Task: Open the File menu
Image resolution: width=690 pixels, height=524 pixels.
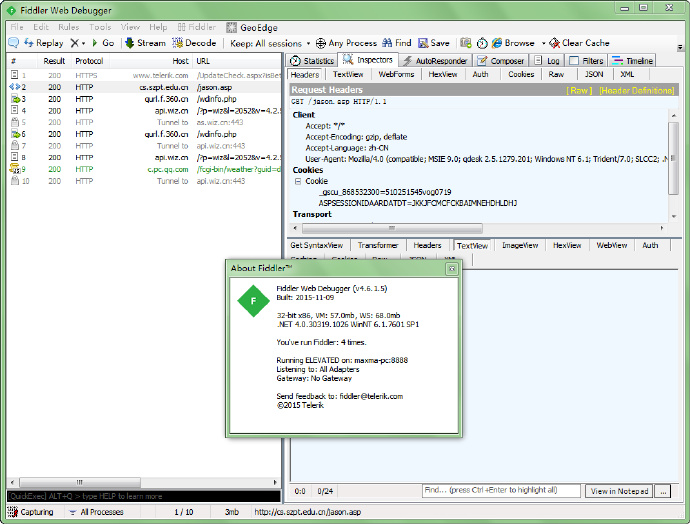Action: (x=17, y=27)
